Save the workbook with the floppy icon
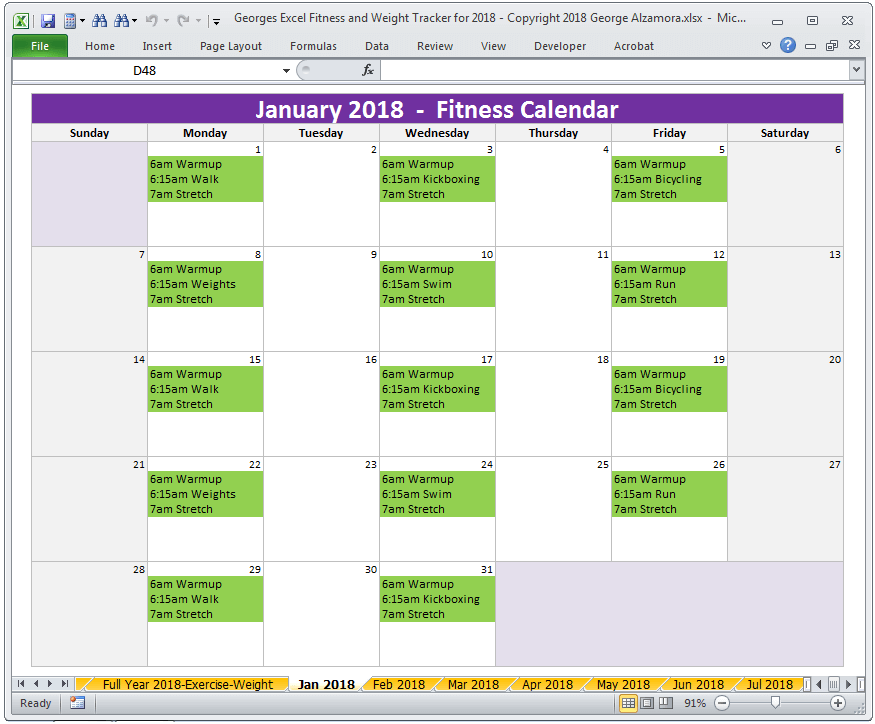The image size is (875, 724). point(48,21)
